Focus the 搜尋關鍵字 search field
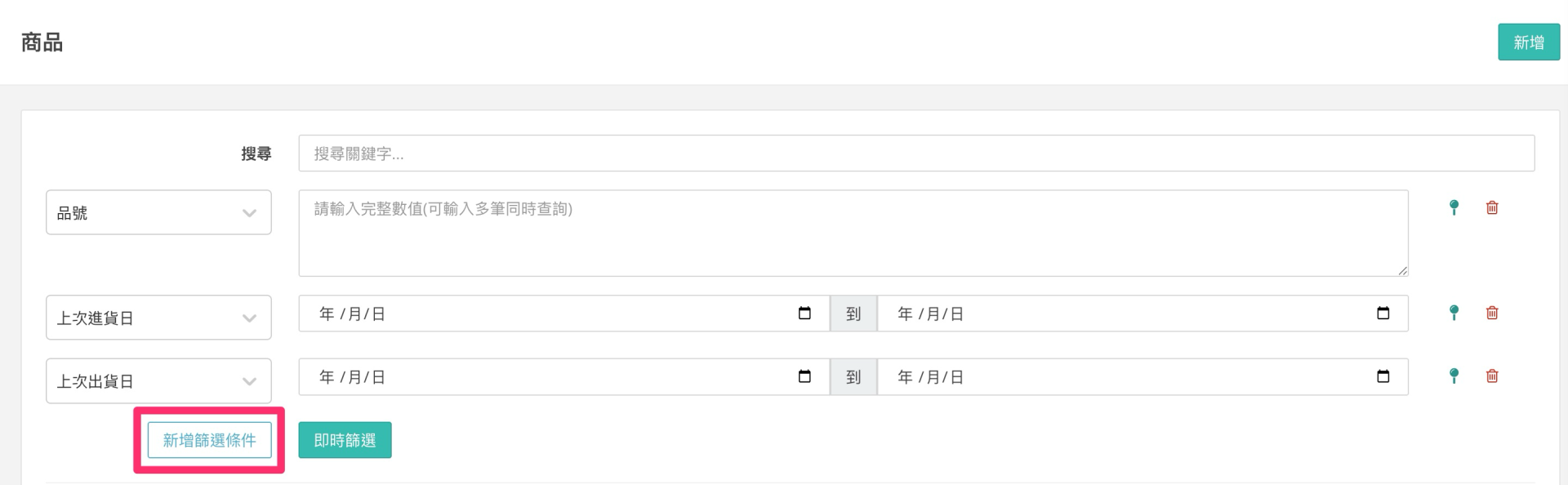This screenshot has height=485, width=1568. [x=915, y=154]
